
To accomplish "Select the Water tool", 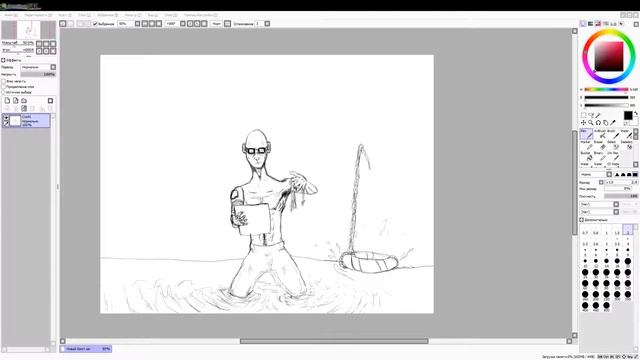I will click(x=626, y=134).
